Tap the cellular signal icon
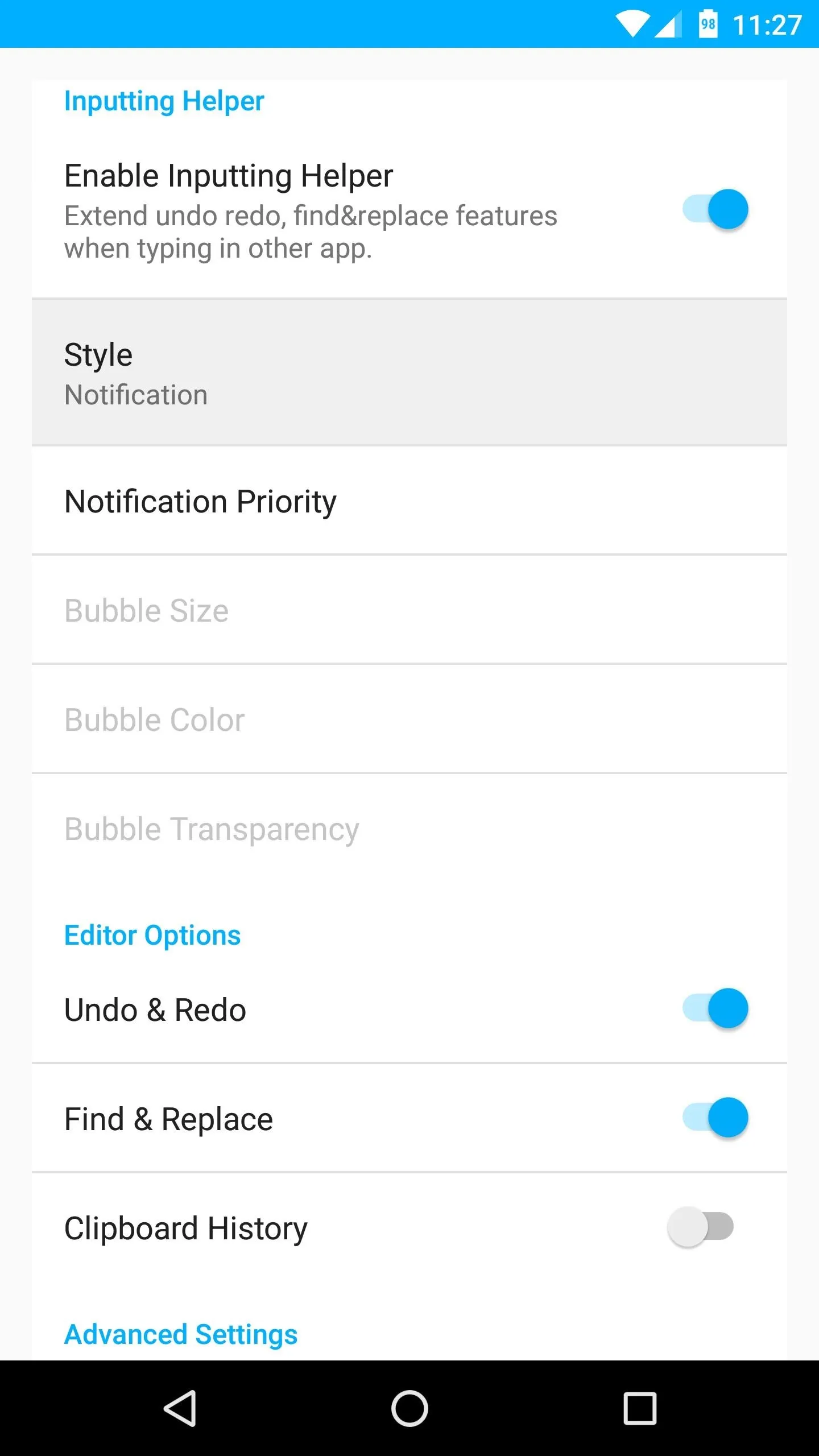The image size is (819, 1456). tap(668, 25)
